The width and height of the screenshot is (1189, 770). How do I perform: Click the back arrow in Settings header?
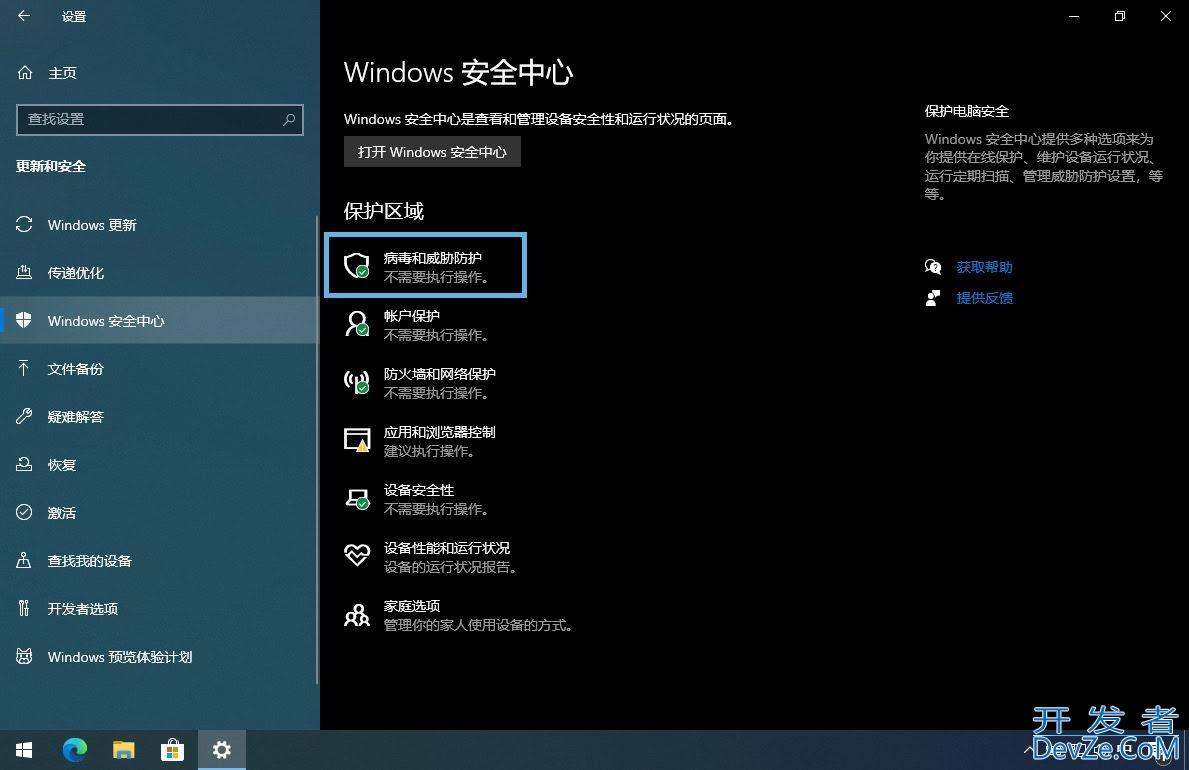coord(24,16)
